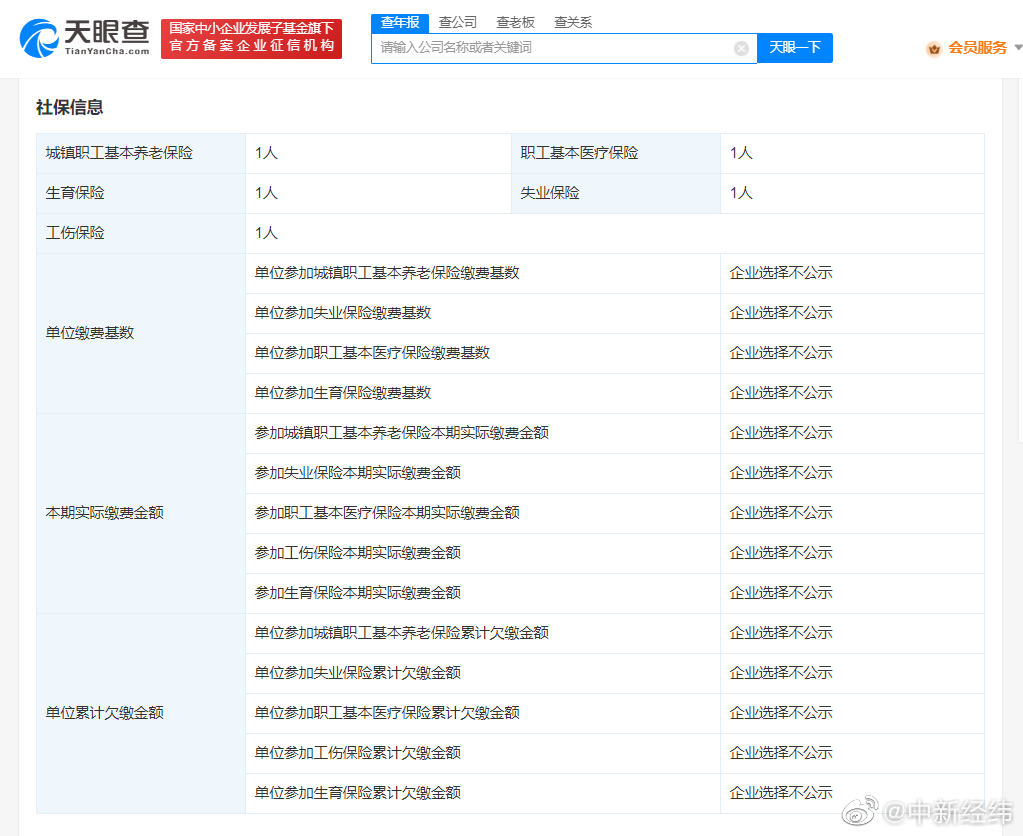
Task: Click the 单位累计欠缴金额 row header
Action: point(141,713)
